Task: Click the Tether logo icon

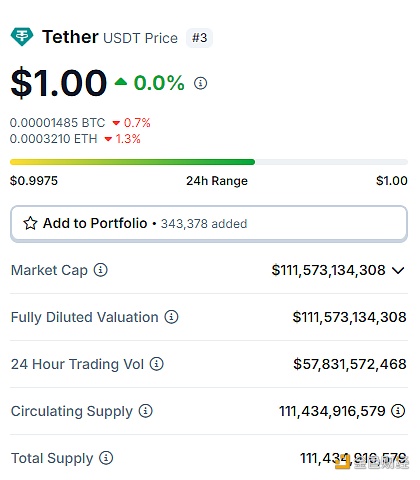Action: click(22, 36)
